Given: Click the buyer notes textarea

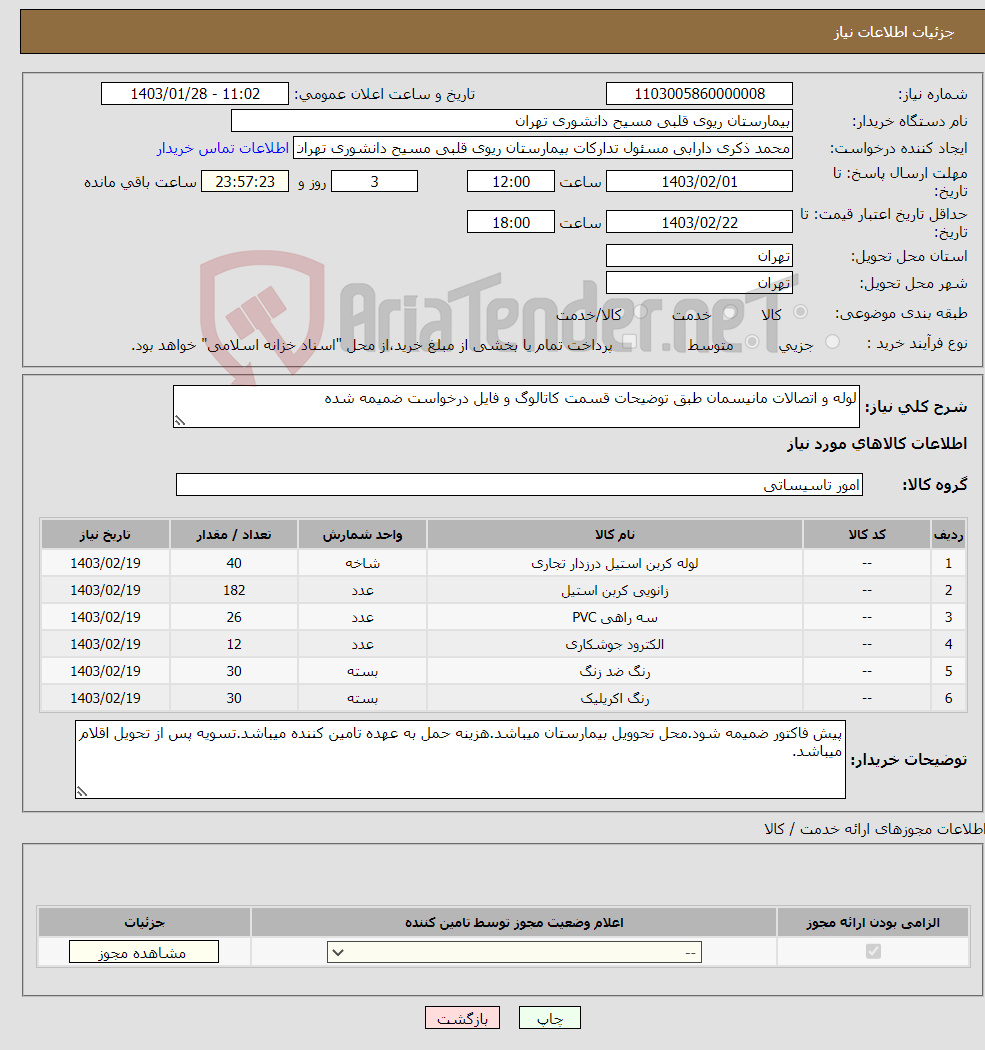Looking at the screenshot, I should [x=460, y=759].
